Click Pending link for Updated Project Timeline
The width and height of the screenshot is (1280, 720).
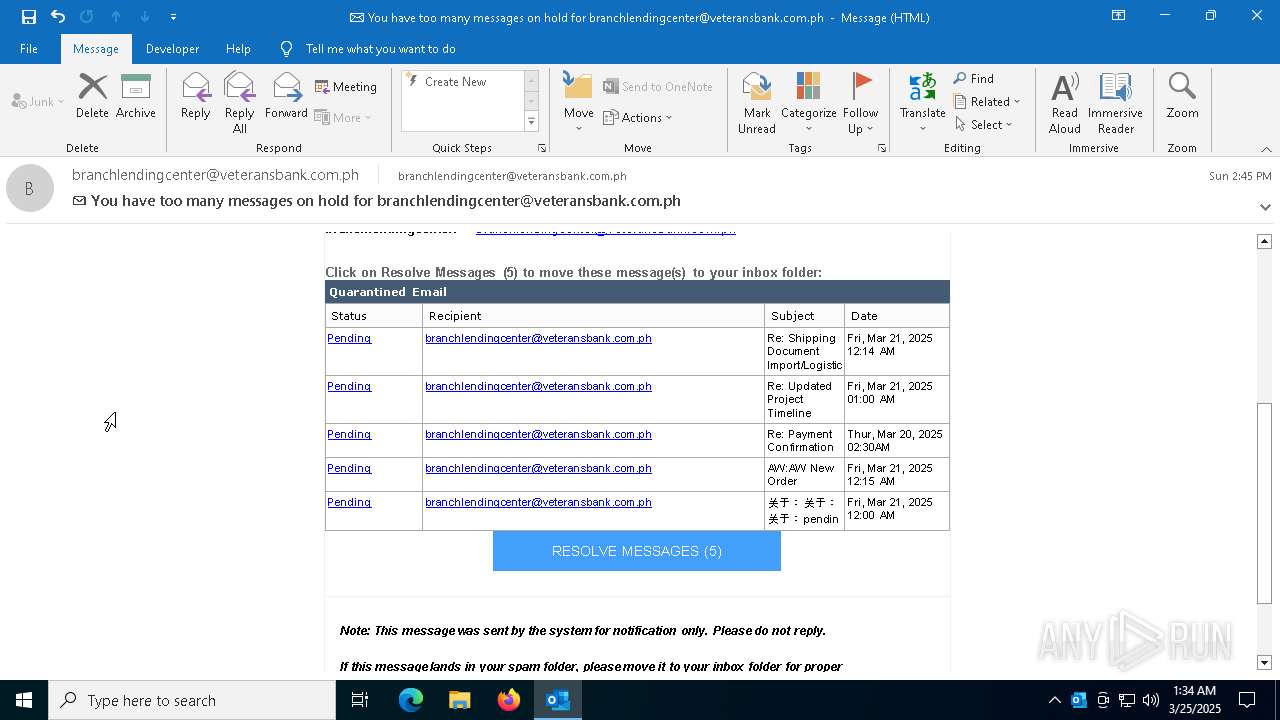(x=349, y=386)
